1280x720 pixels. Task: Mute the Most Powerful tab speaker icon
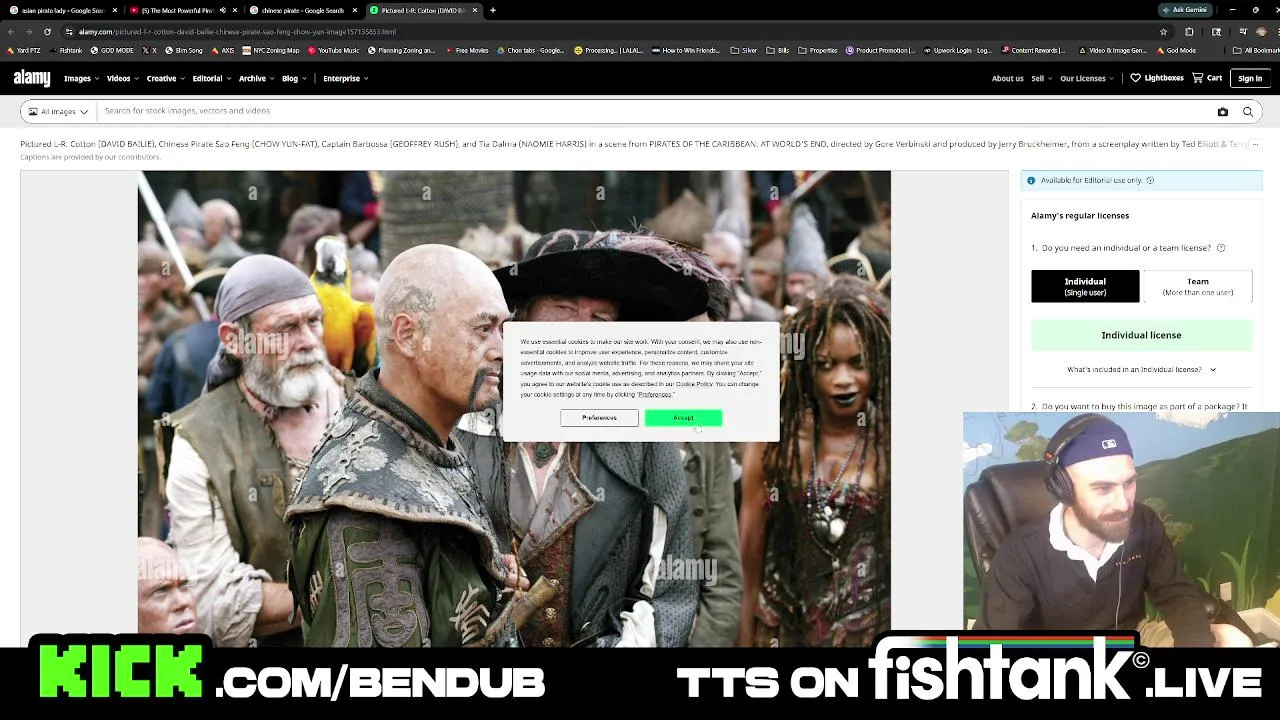click(x=222, y=10)
